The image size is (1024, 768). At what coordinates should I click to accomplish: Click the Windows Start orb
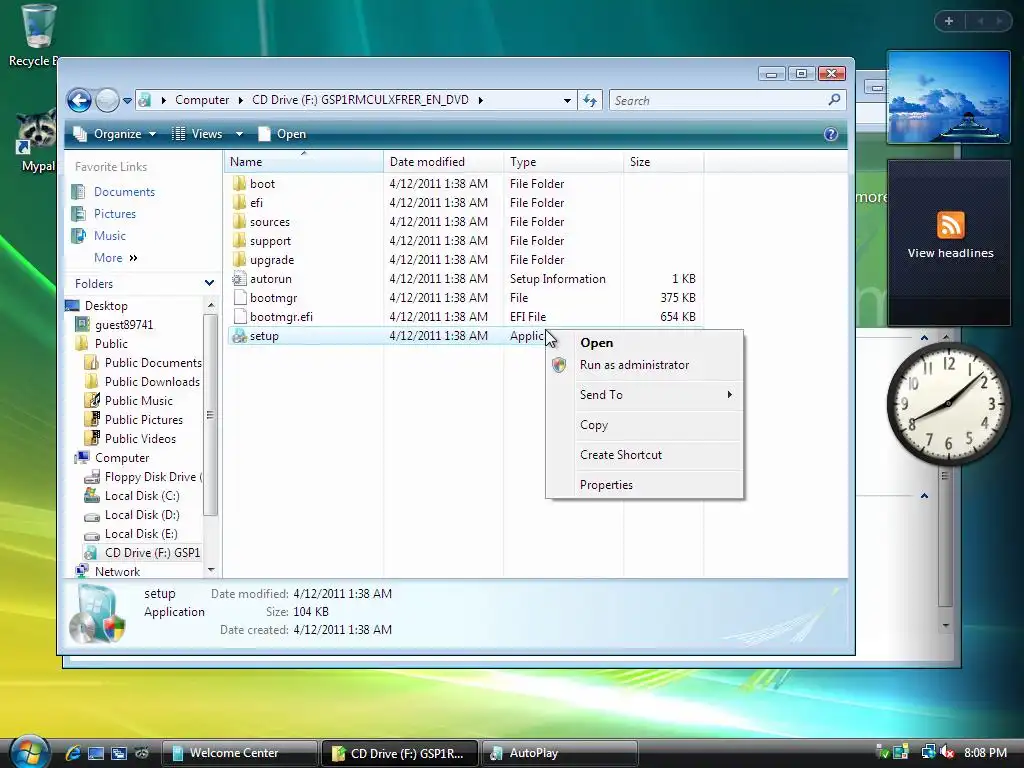coord(29,751)
